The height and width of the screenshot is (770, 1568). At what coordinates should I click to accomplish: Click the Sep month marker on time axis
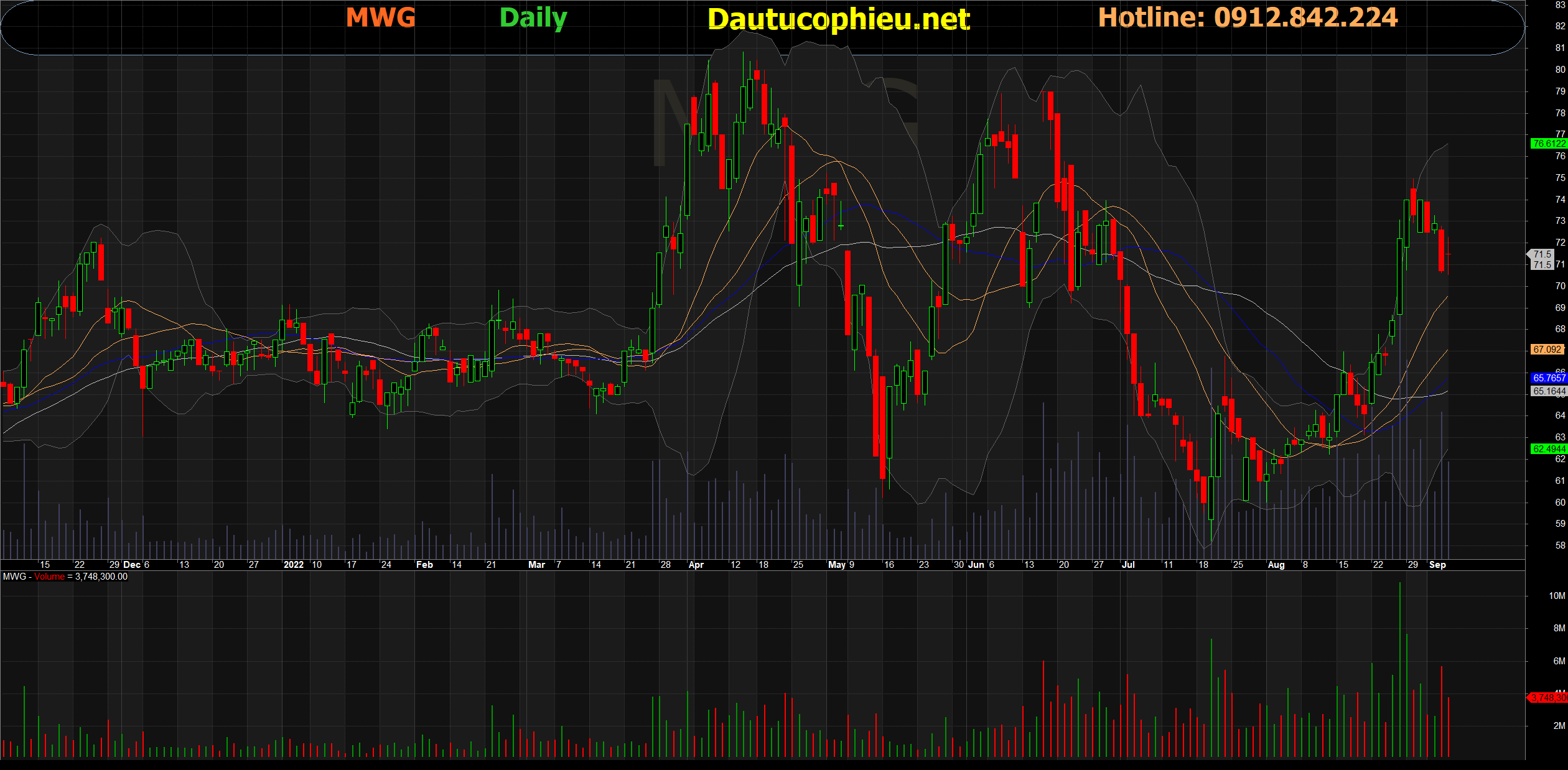pos(1437,565)
